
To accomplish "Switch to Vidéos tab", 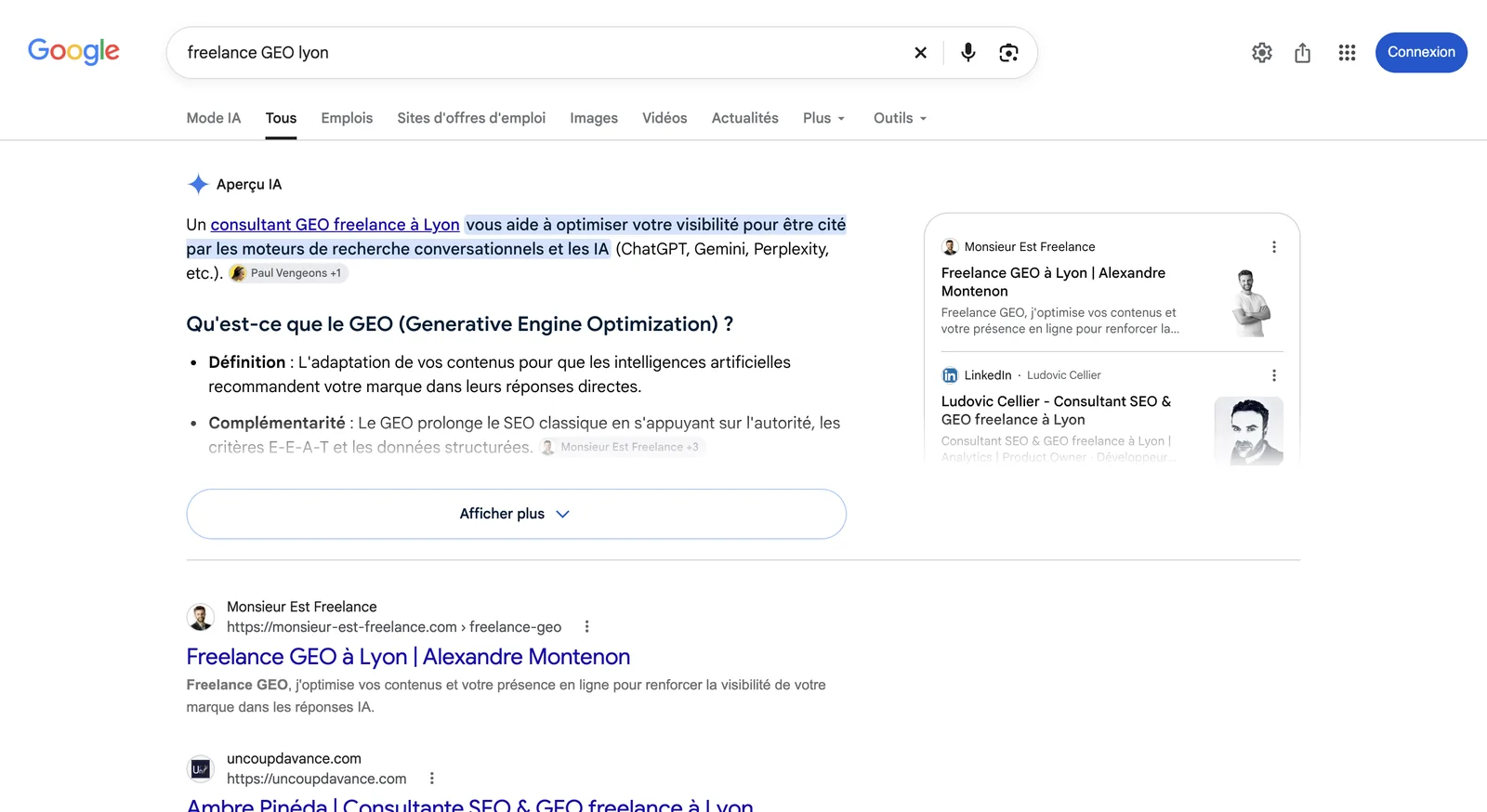I will click(665, 118).
